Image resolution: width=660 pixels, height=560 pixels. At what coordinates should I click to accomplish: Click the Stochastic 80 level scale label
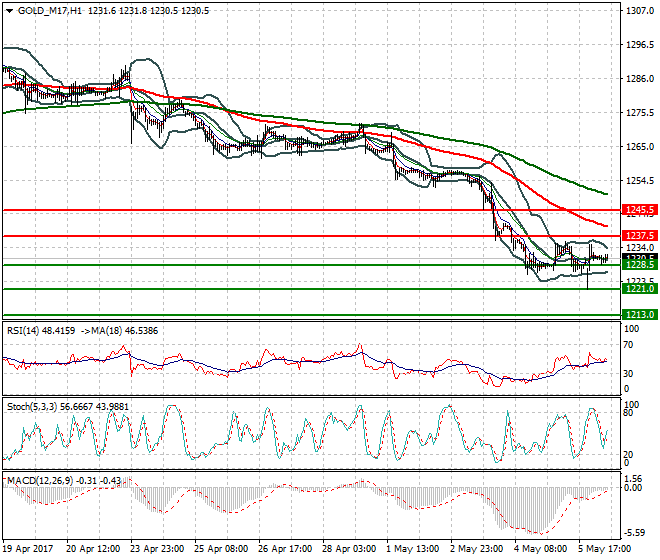(630, 411)
